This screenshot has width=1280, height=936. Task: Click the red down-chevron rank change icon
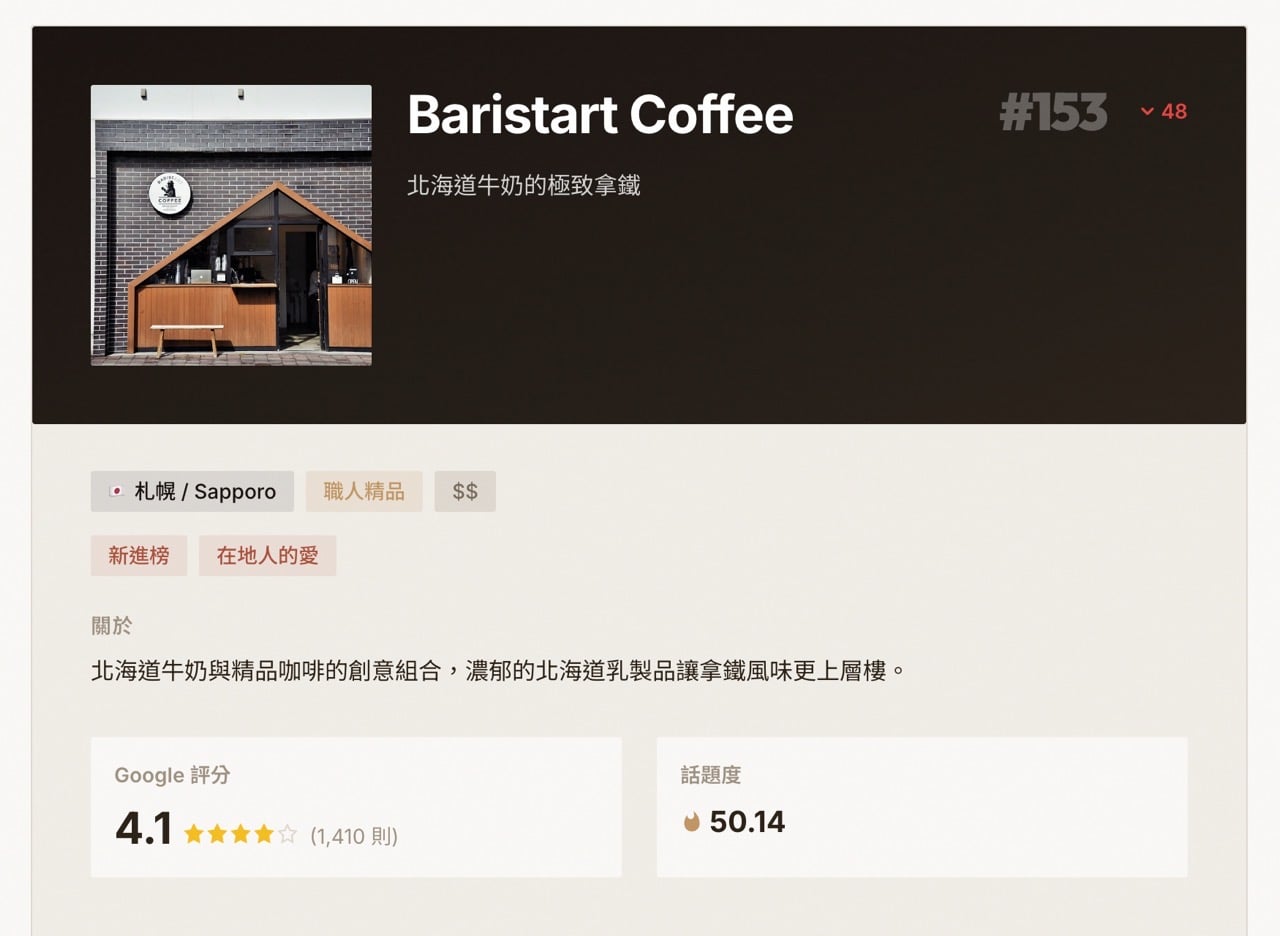[x=1147, y=112]
